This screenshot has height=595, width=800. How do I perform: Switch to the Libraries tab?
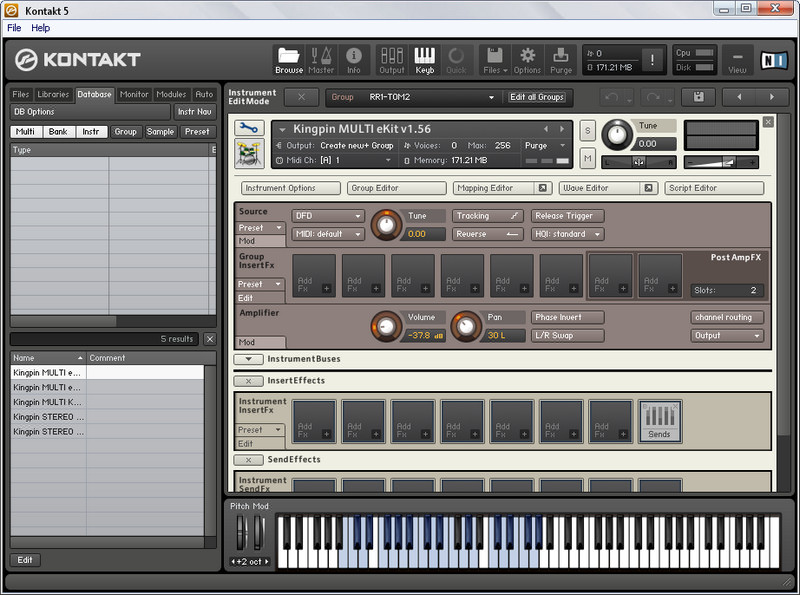pyautogui.click(x=53, y=94)
